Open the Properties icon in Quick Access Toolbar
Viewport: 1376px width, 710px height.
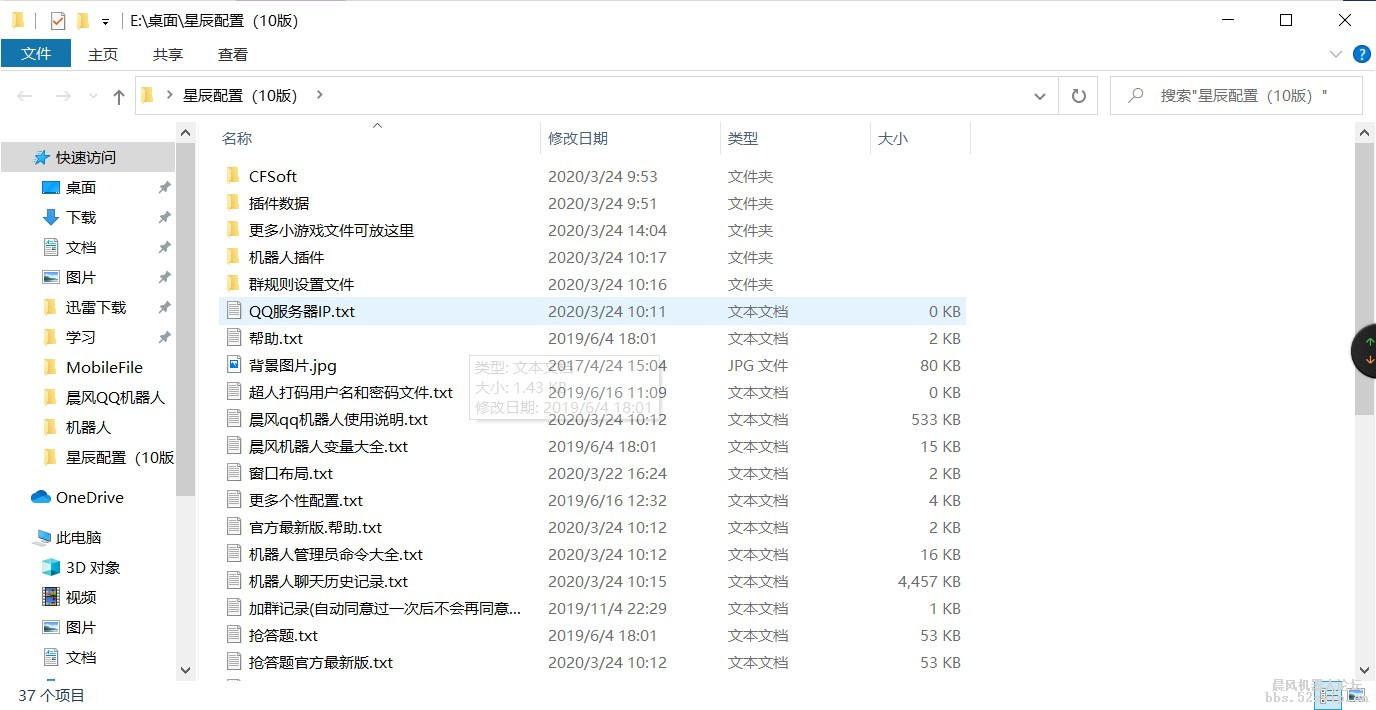pos(57,19)
